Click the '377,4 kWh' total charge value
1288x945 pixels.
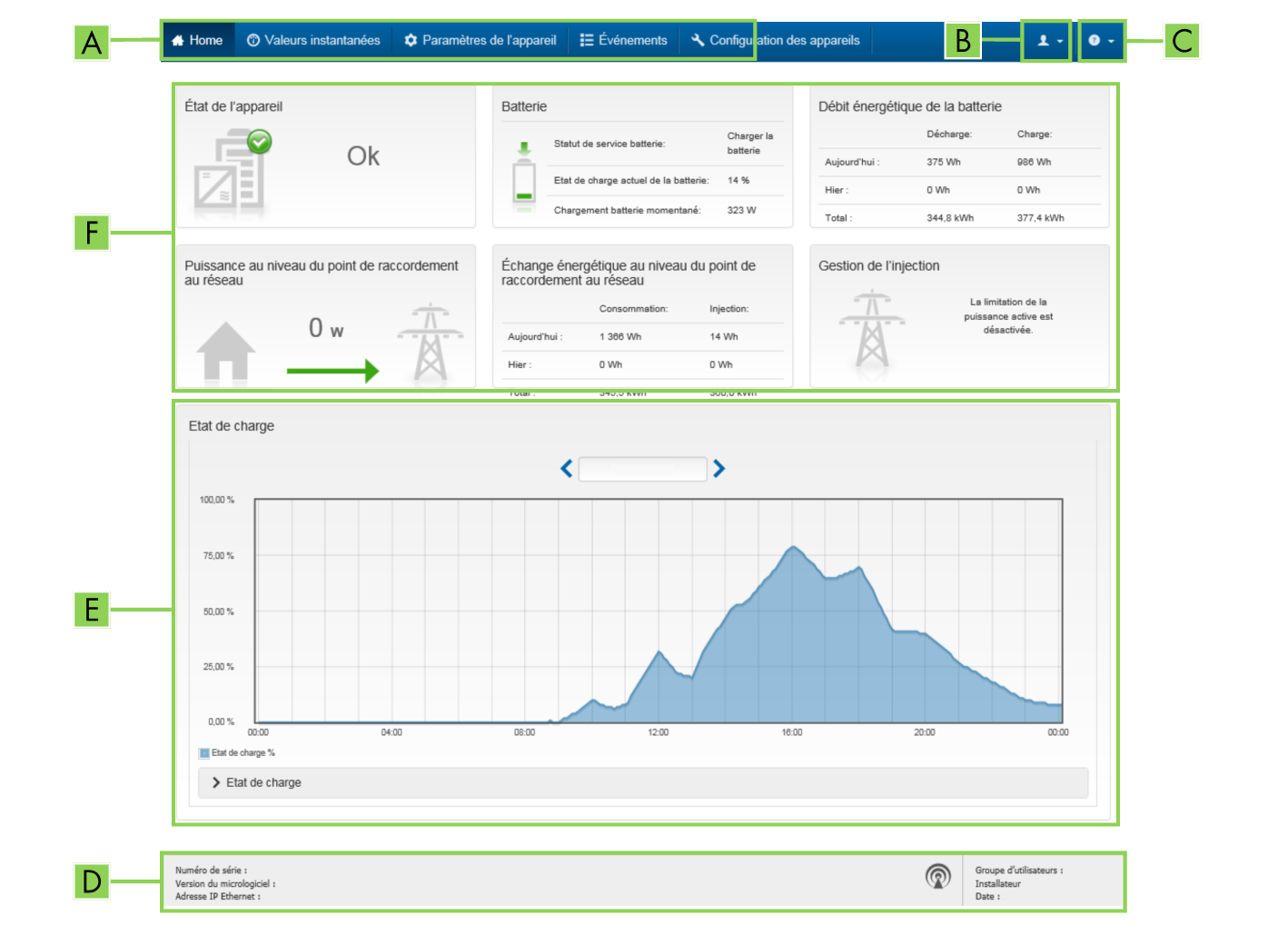1040,218
